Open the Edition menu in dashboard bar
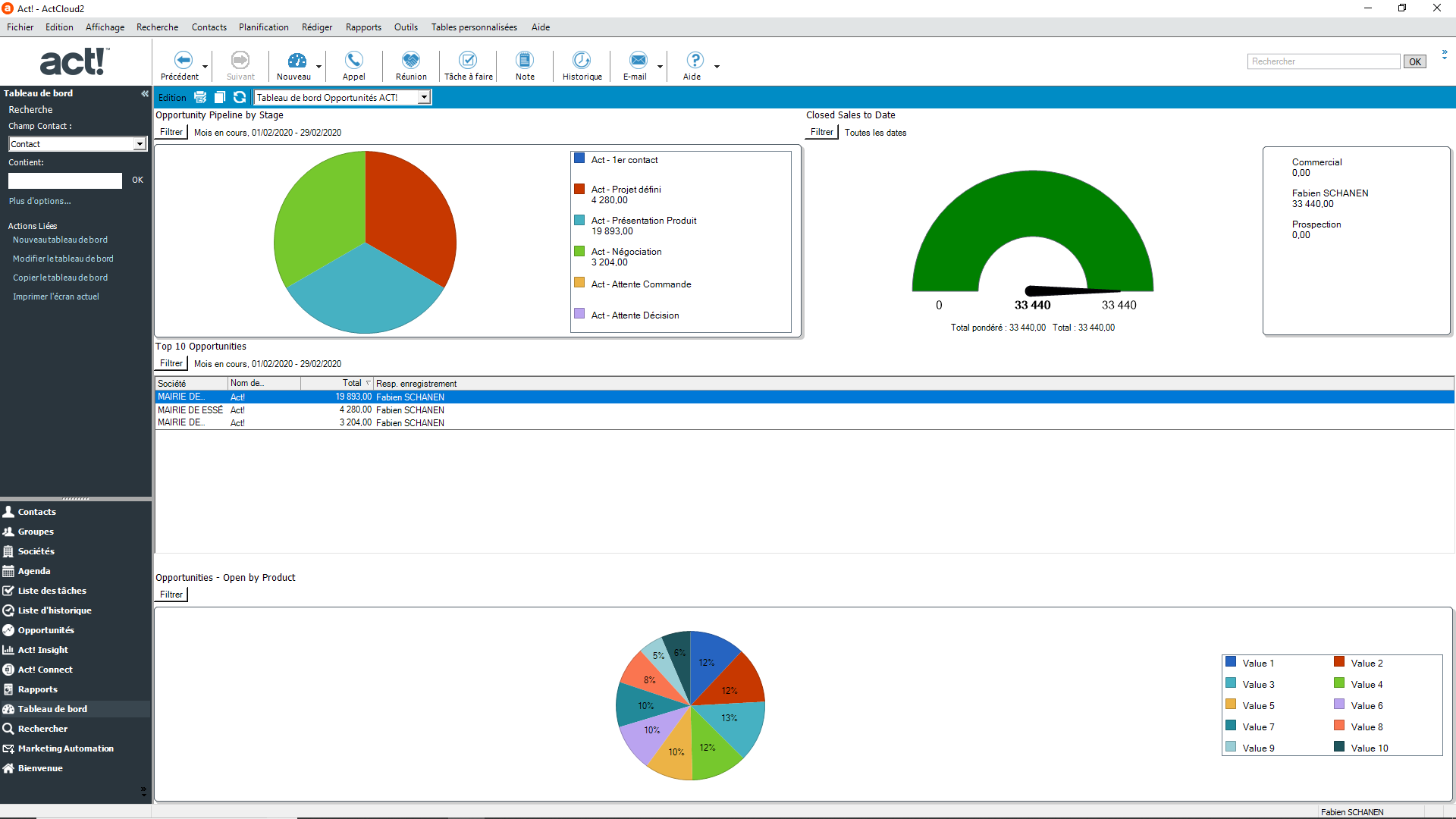Image resolution: width=1456 pixels, height=819 pixels. [172, 97]
